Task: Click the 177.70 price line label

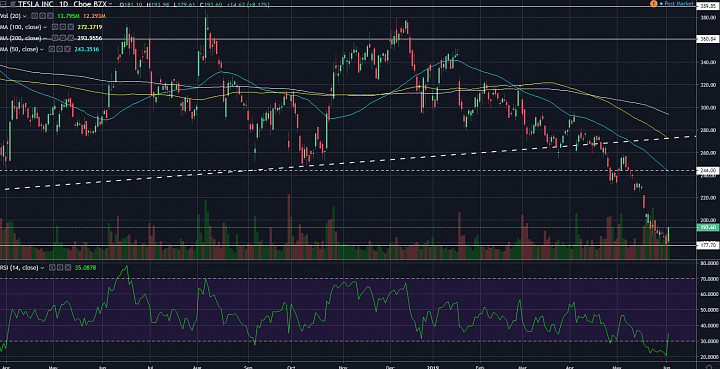Action: point(708,246)
